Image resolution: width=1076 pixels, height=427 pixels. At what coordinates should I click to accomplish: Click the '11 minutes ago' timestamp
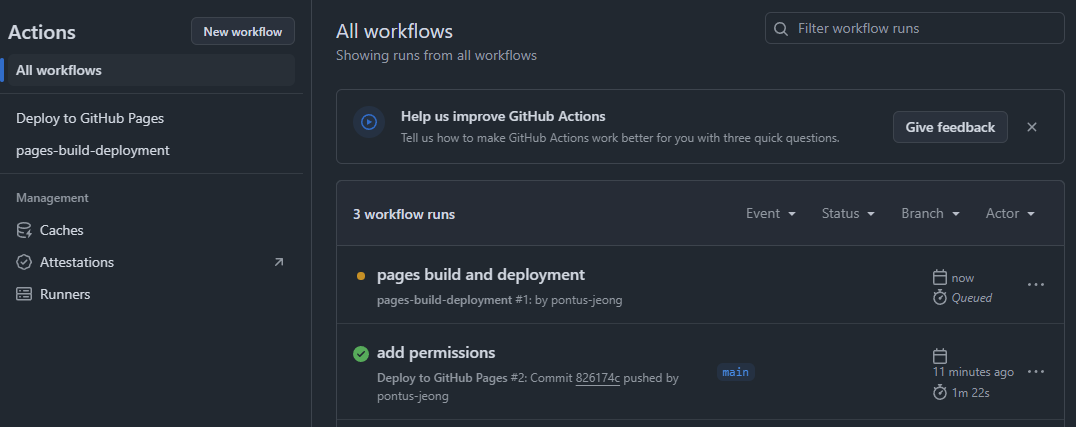click(x=973, y=372)
